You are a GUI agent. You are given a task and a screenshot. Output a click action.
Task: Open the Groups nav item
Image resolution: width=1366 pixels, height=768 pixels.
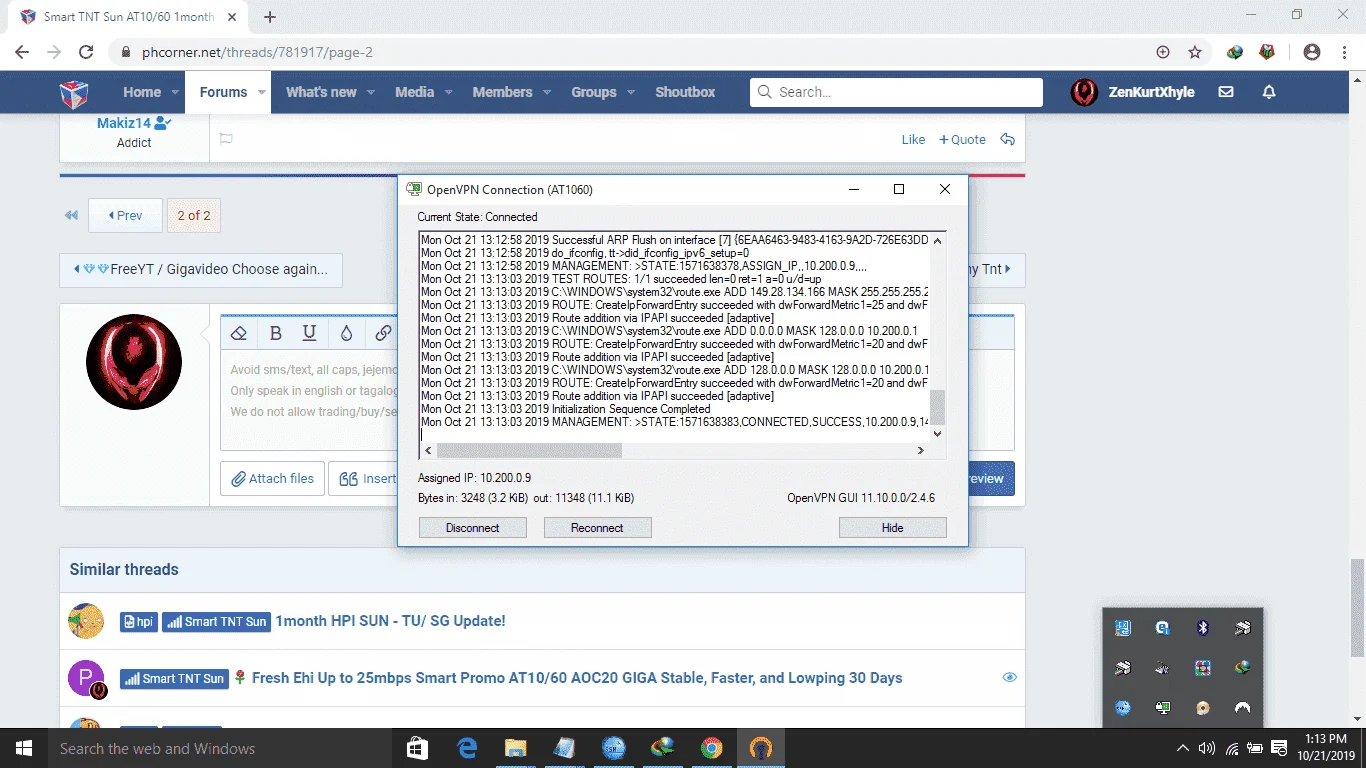pyautogui.click(x=594, y=92)
